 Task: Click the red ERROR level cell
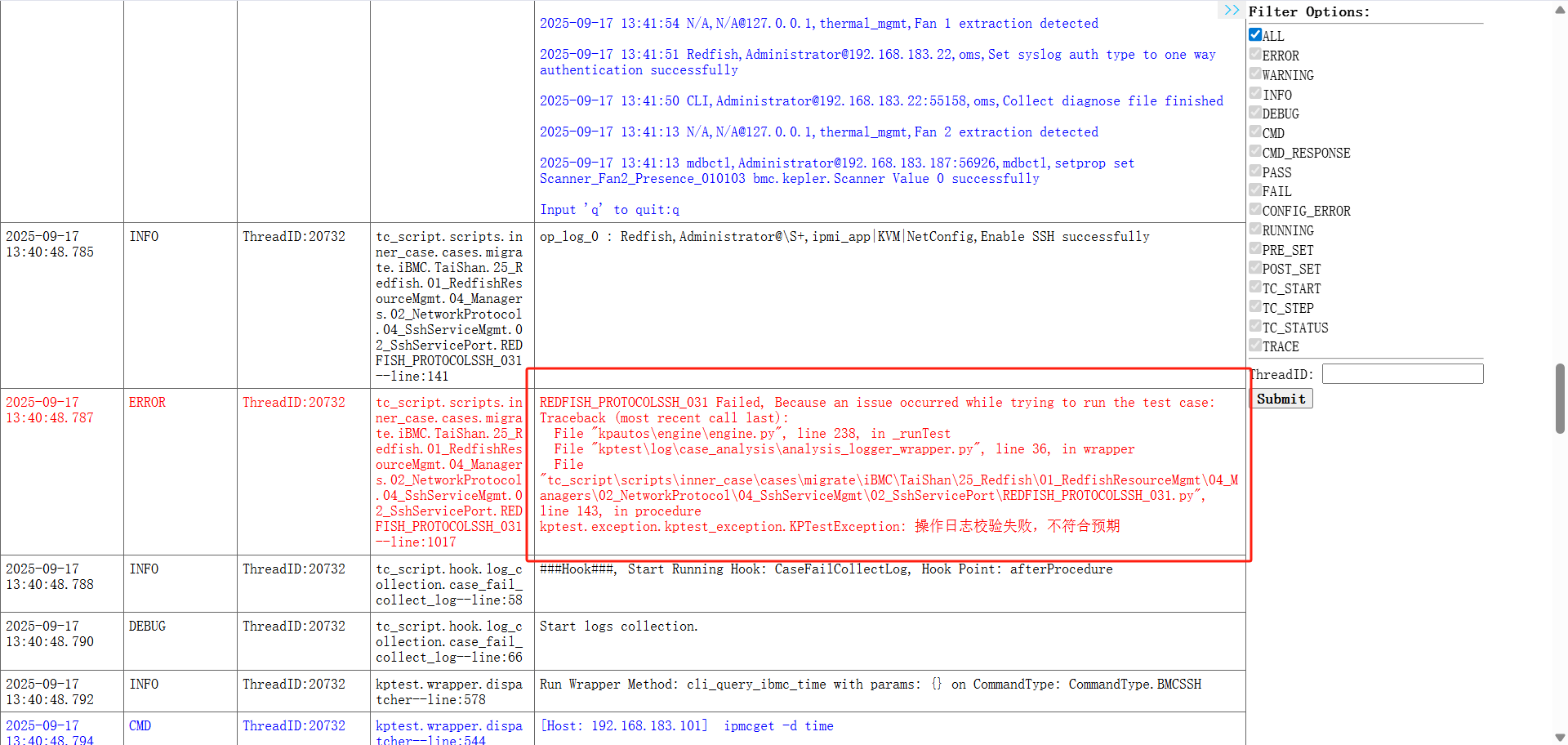coord(147,403)
